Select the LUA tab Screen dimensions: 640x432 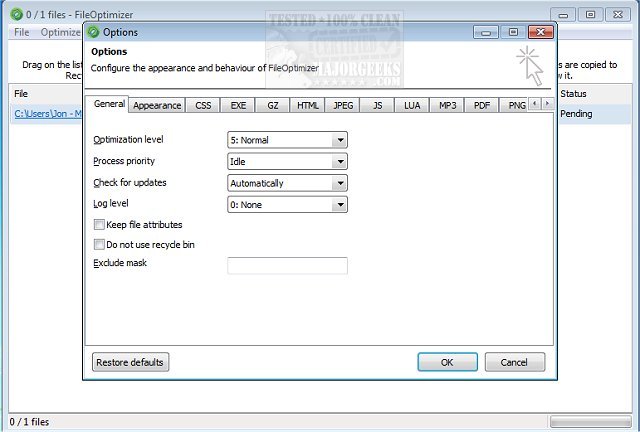412,105
